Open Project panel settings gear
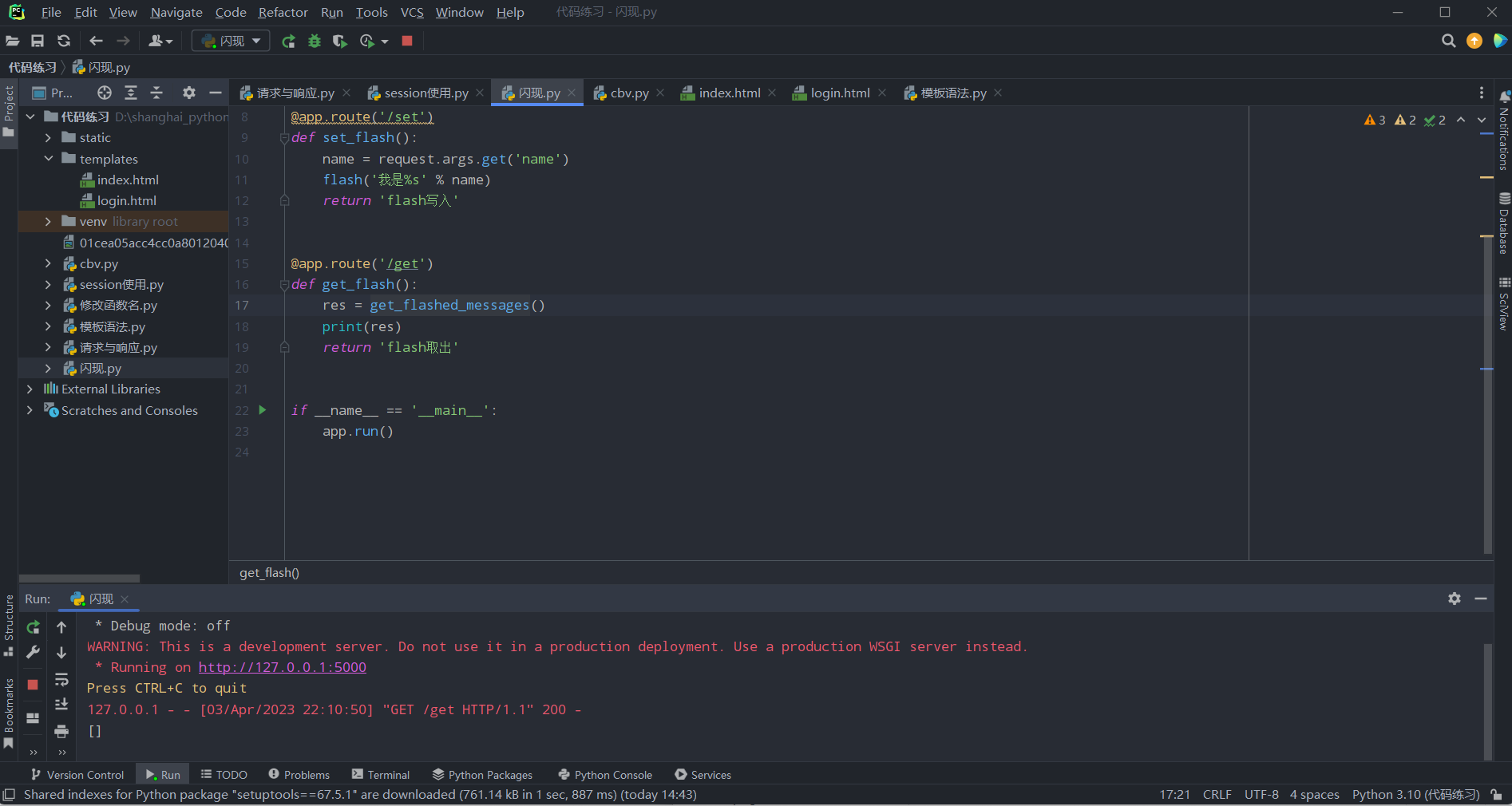This screenshot has width=1512, height=806. click(189, 93)
